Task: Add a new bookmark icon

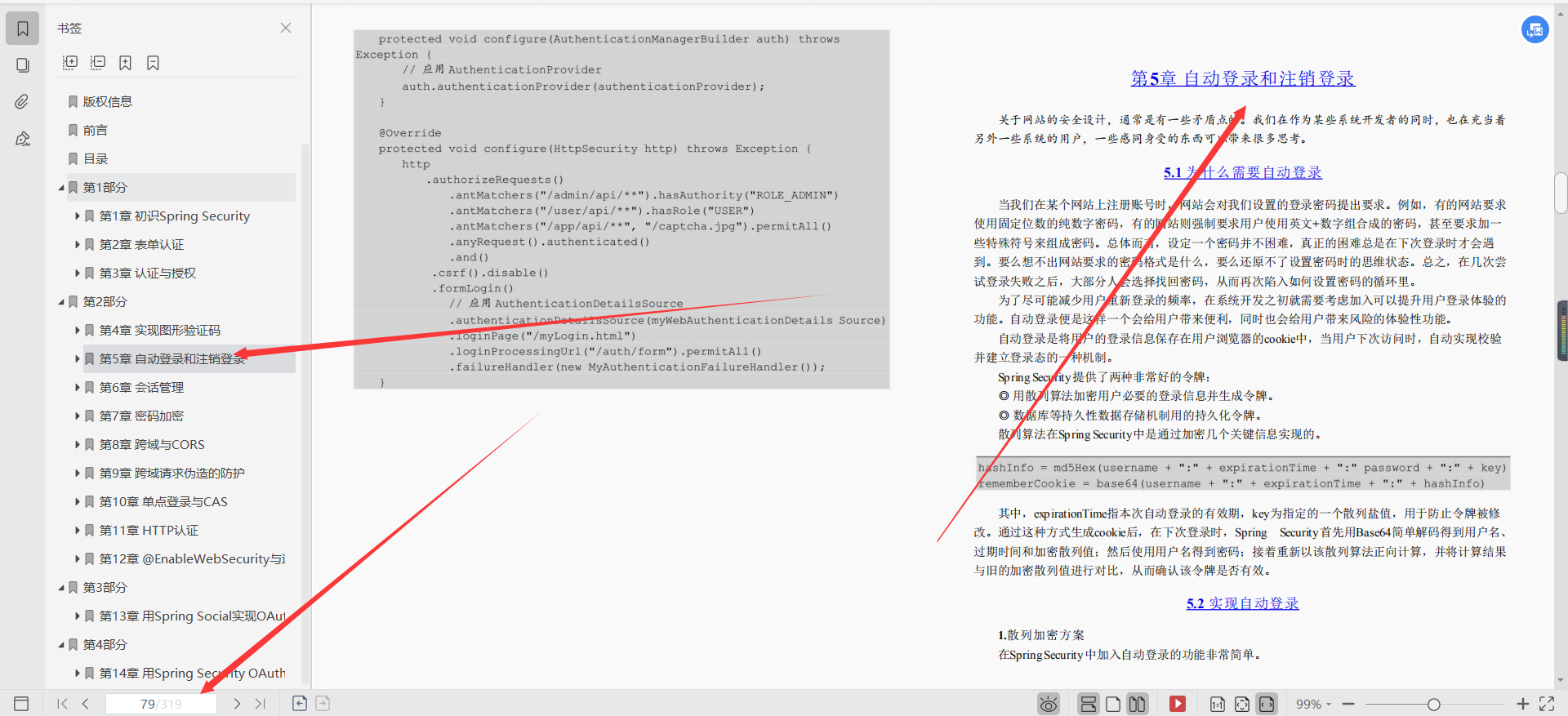Action: [x=125, y=63]
